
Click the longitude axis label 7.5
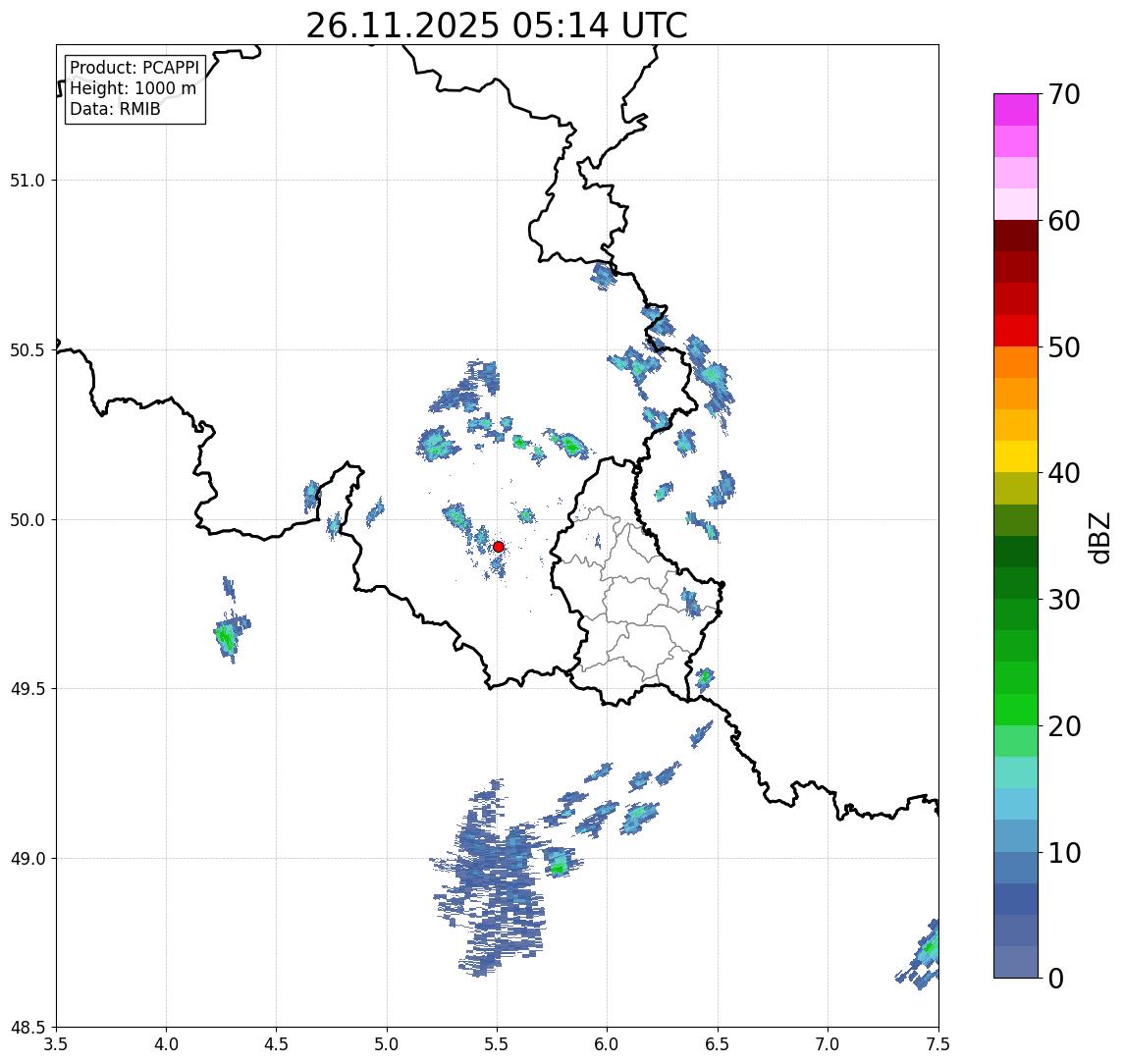click(938, 1044)
